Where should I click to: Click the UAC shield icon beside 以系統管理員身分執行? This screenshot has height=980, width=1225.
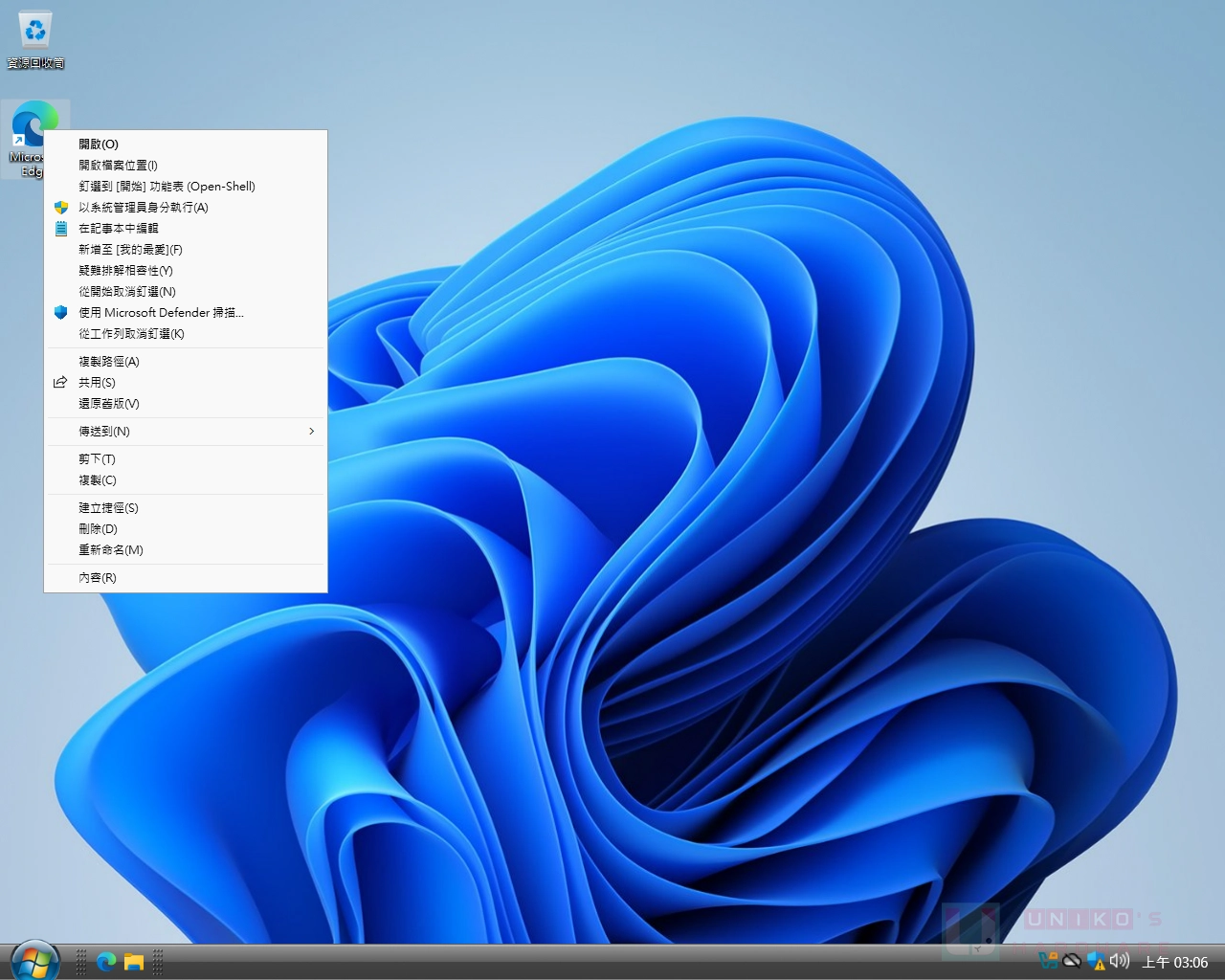pos(61,207)
